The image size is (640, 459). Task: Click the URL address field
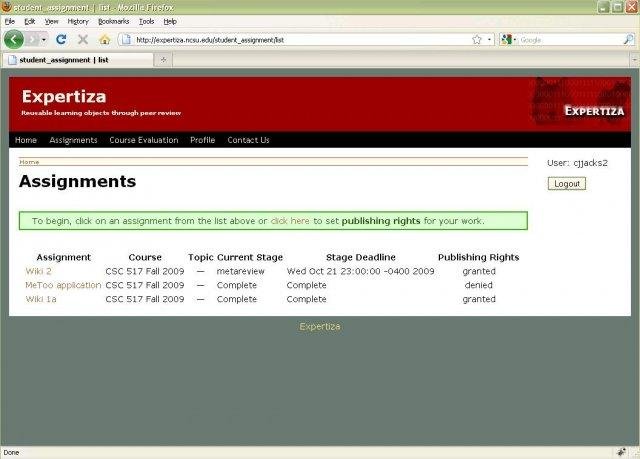click(x=302, y=40)
